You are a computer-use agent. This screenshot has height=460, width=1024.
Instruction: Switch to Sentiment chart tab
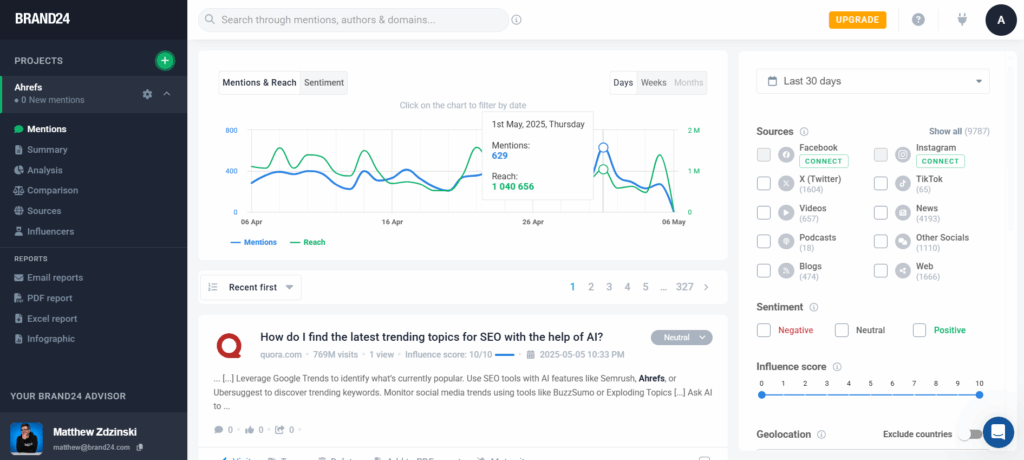(x=324, y=83)
